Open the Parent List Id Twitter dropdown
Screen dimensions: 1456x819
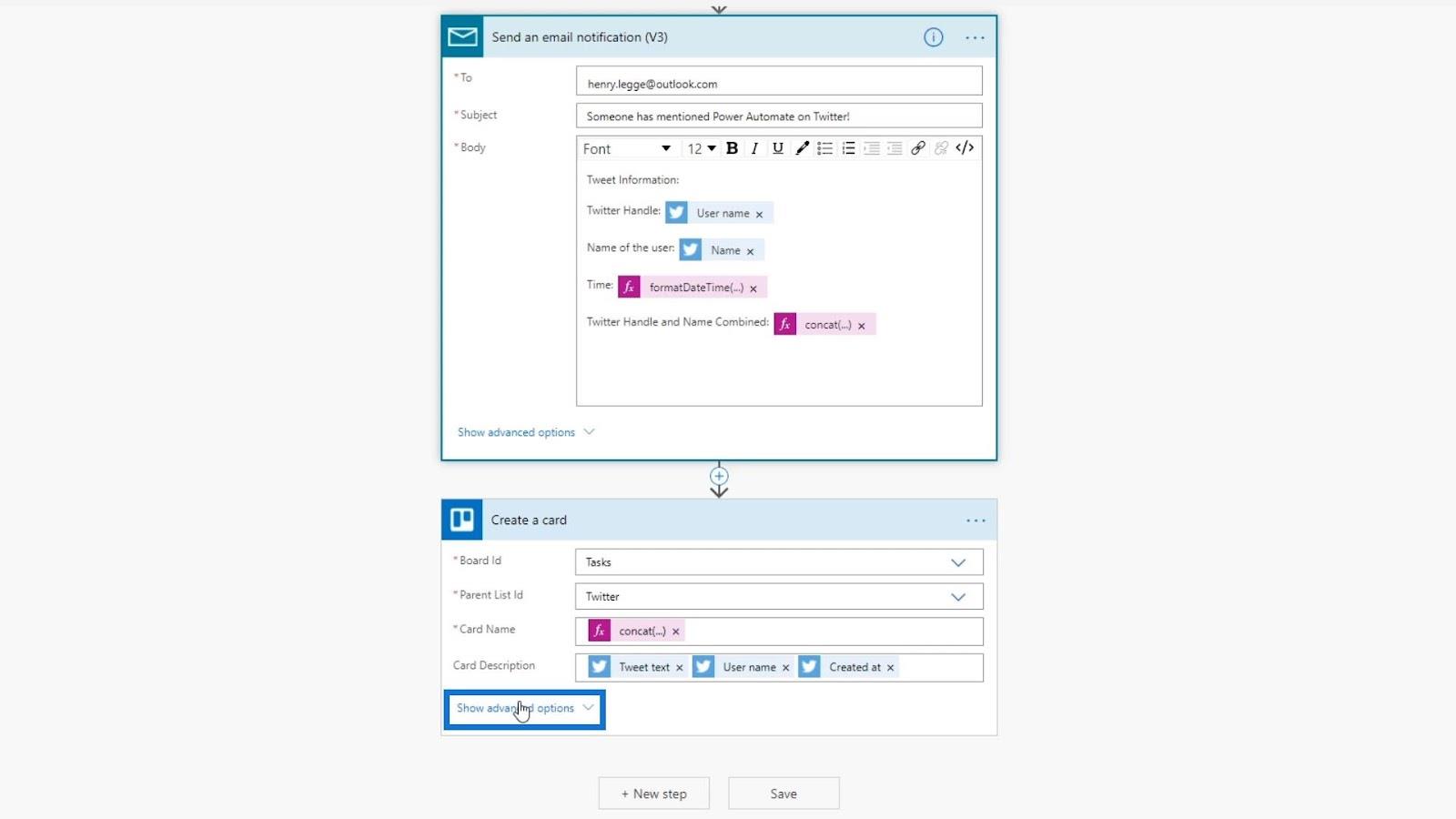[x=779, y=597]
